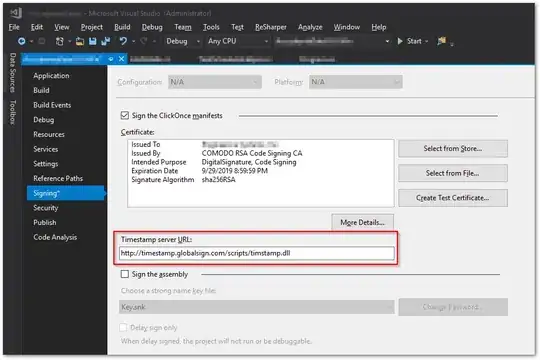Click the Save All icon

click(106, 42)
